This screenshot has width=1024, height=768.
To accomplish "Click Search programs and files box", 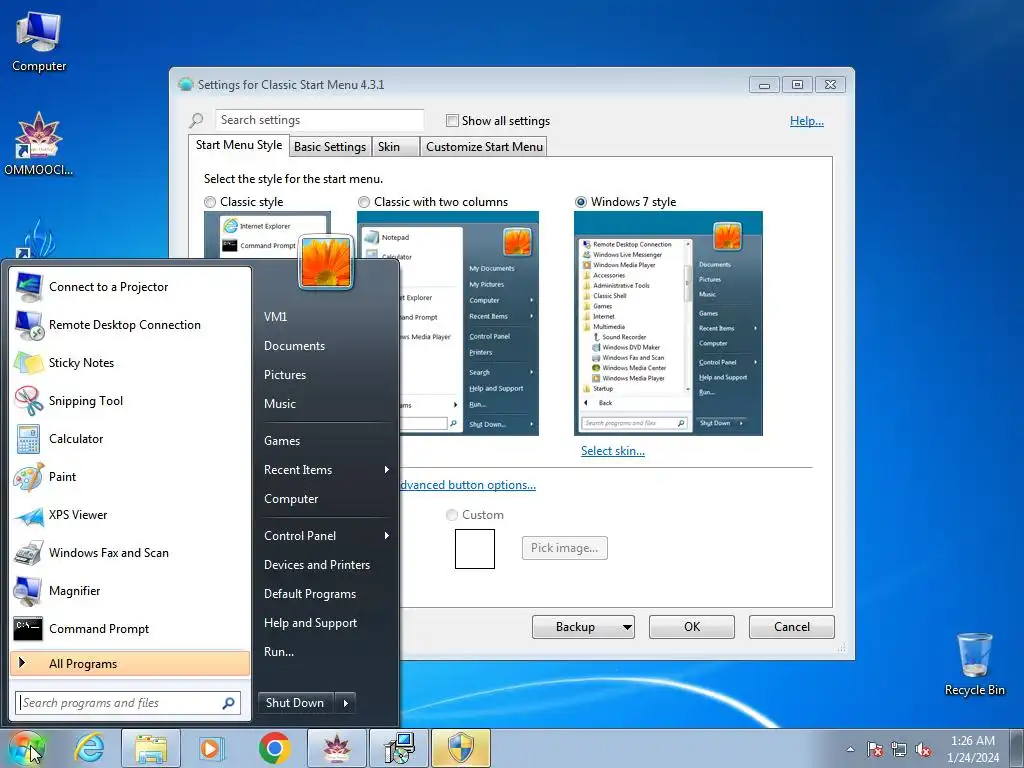I will pyautogui.click(x=128, y=703).
